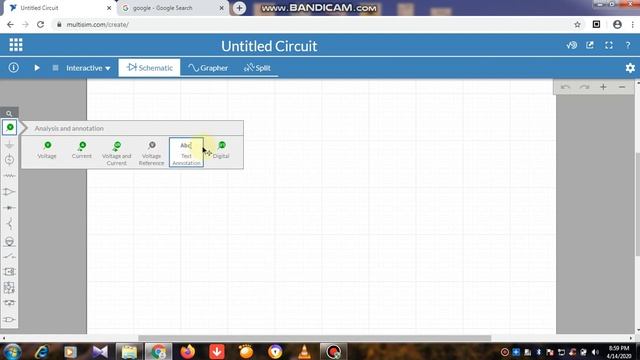
Task: Open the switches palette icon
Action: [x=9, y=256]
